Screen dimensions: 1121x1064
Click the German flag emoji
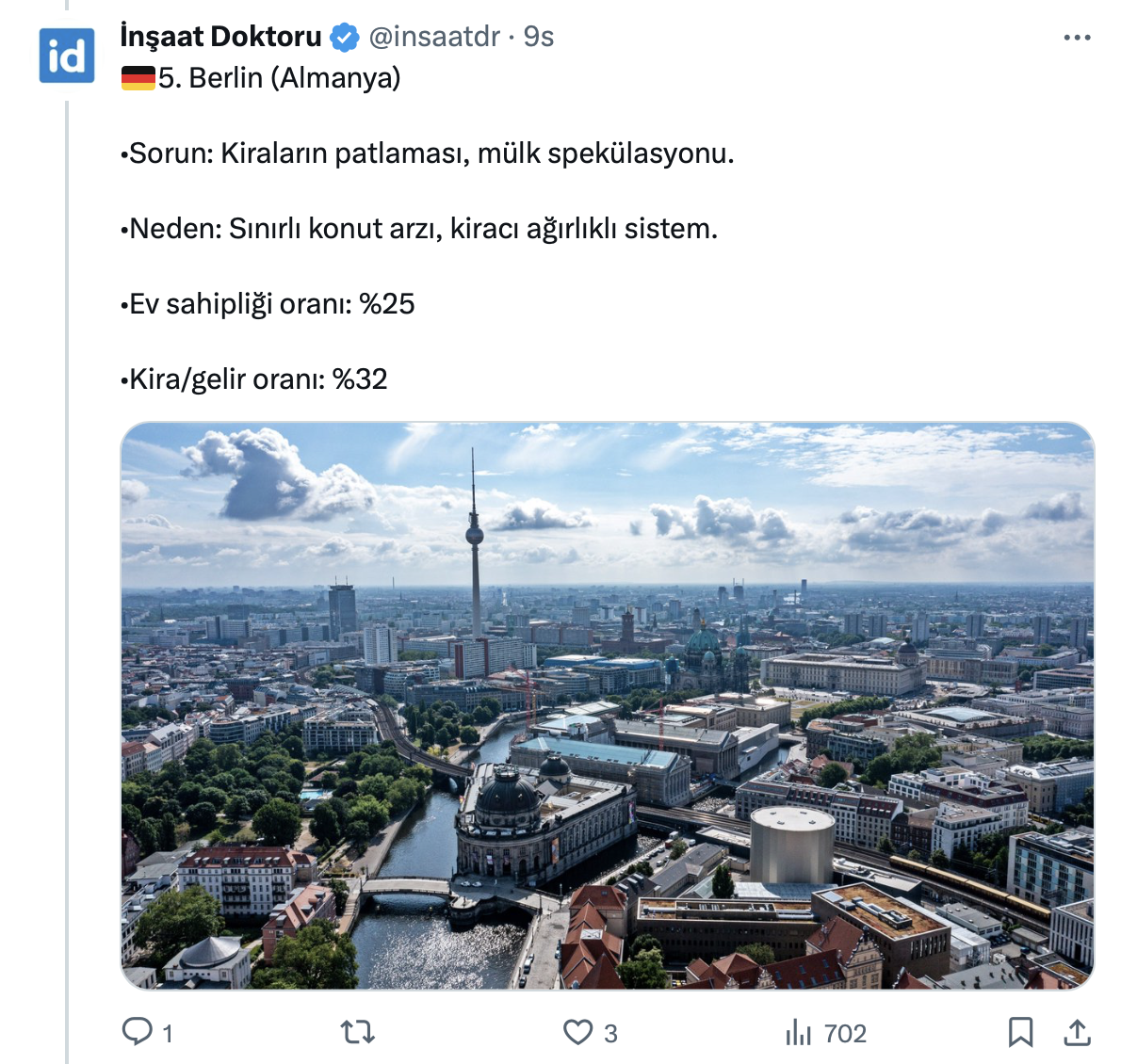point(138,78)
